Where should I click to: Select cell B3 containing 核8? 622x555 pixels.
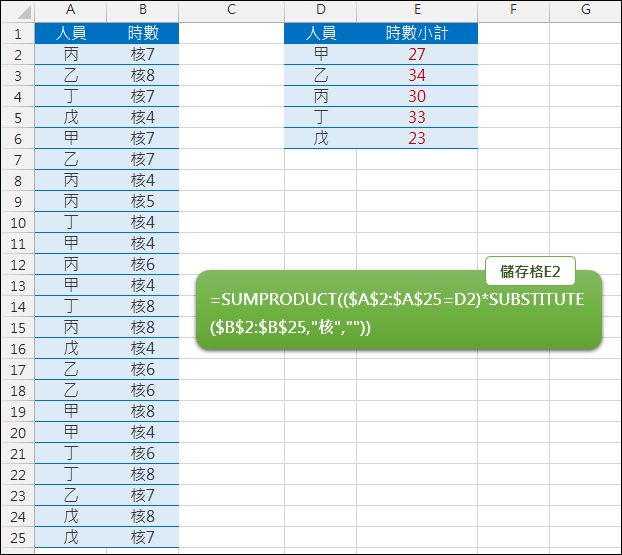pos(143,75)
